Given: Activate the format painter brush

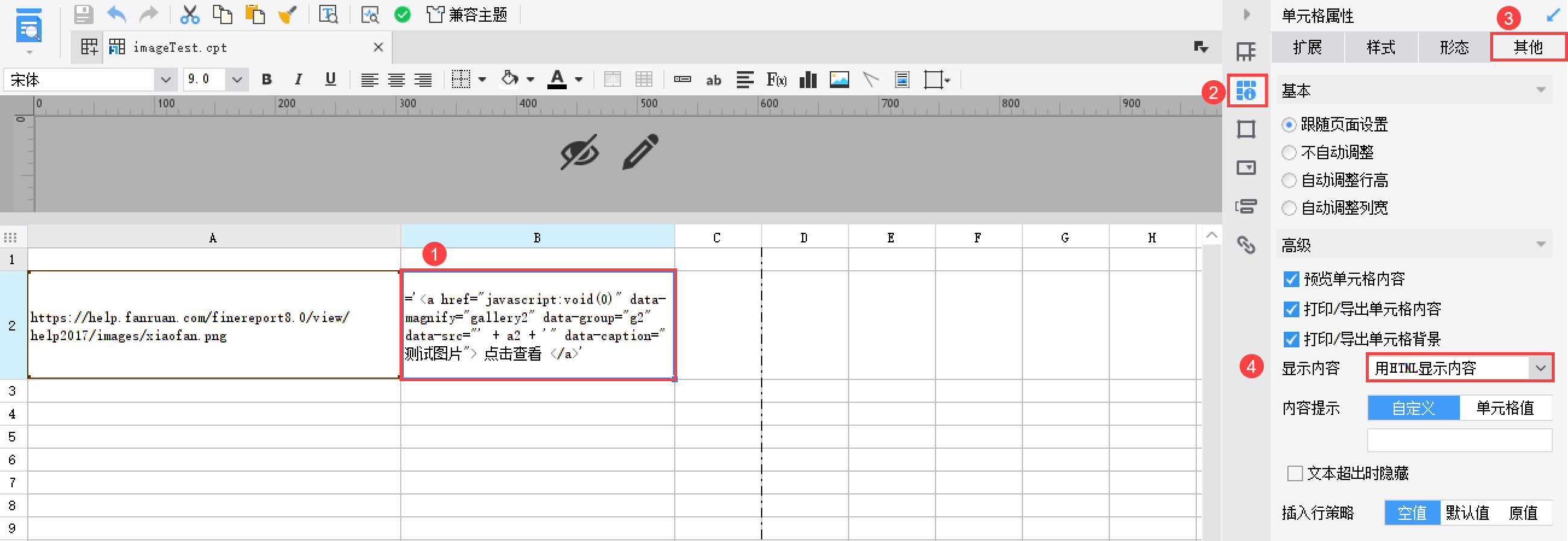Looking at the screenshot, I should 288,14.
